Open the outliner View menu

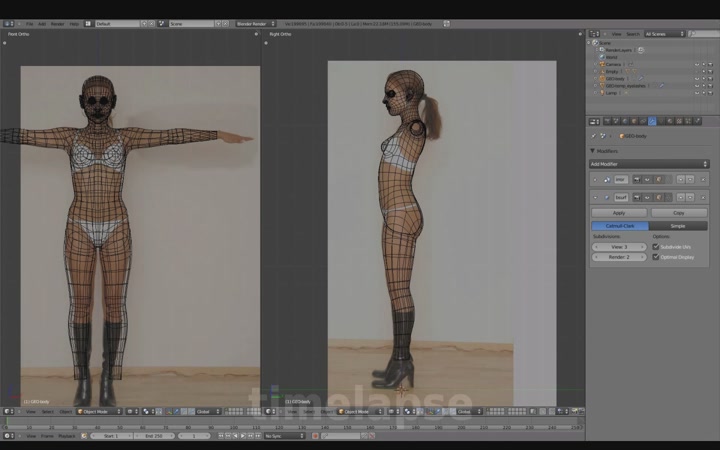pyautogui.click(x=616, y=34)
